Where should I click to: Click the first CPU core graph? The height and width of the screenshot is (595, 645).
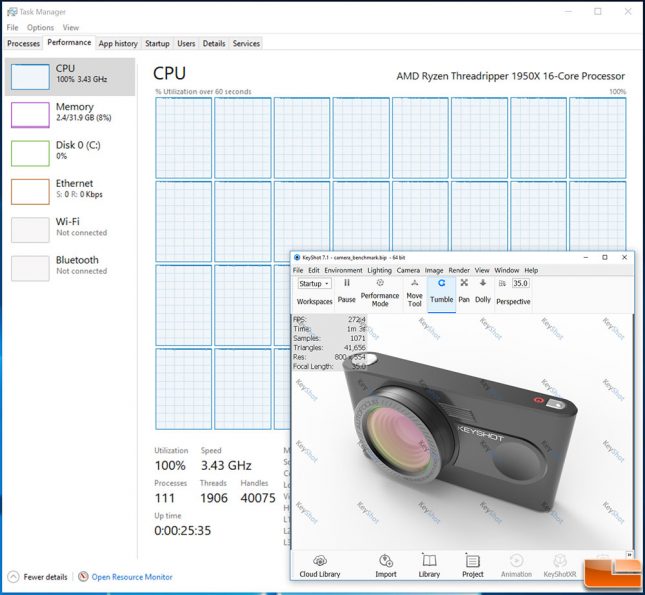coord(183,138)
